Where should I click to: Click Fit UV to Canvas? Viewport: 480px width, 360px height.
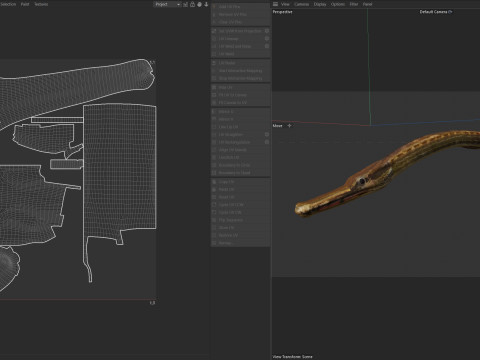pos(240,95)
